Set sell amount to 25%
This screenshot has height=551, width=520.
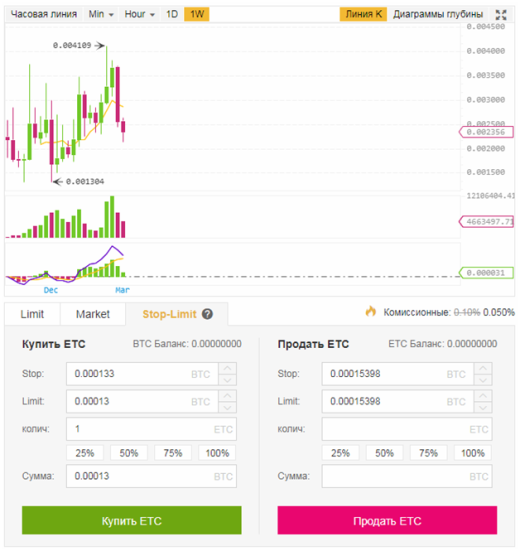(340, 453)
